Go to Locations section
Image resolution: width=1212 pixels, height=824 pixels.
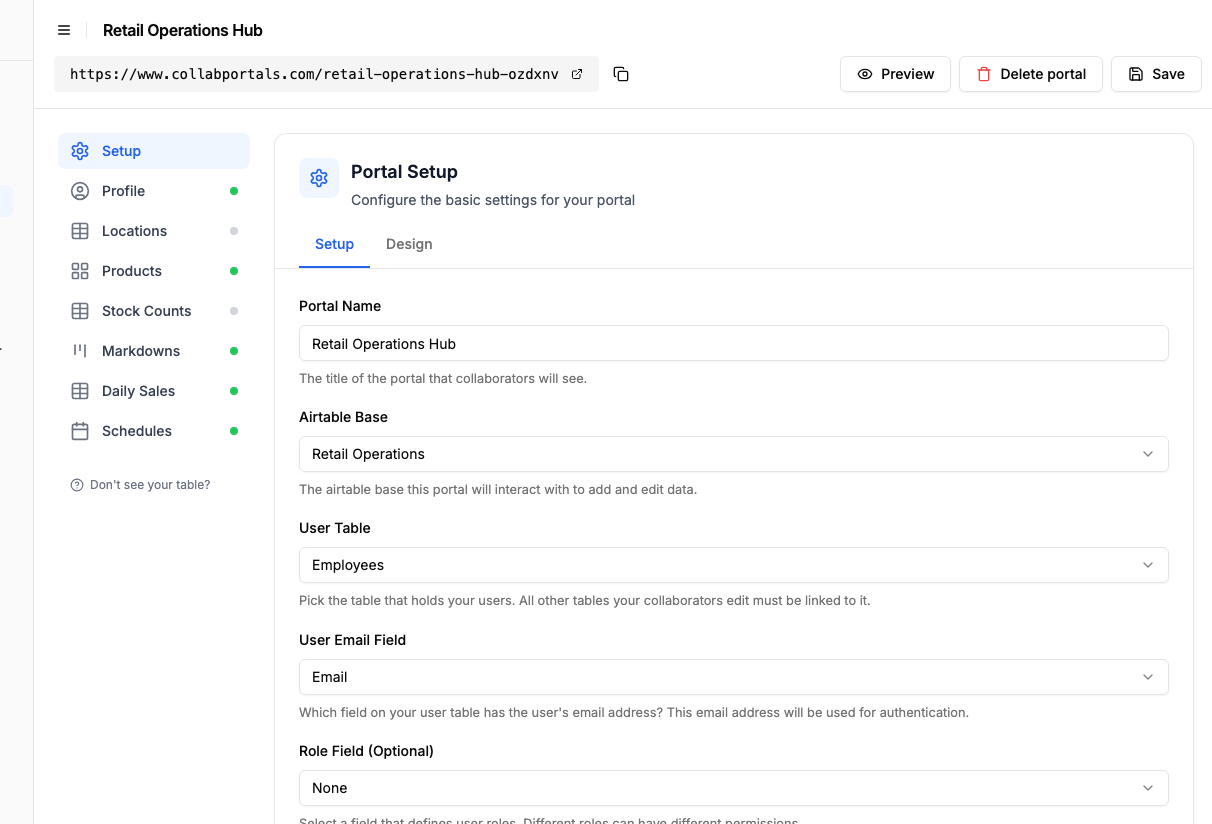click(154, 231)
